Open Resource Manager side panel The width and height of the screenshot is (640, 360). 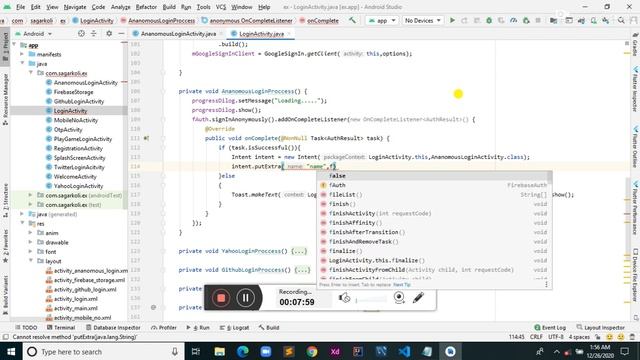coord(5,98)
